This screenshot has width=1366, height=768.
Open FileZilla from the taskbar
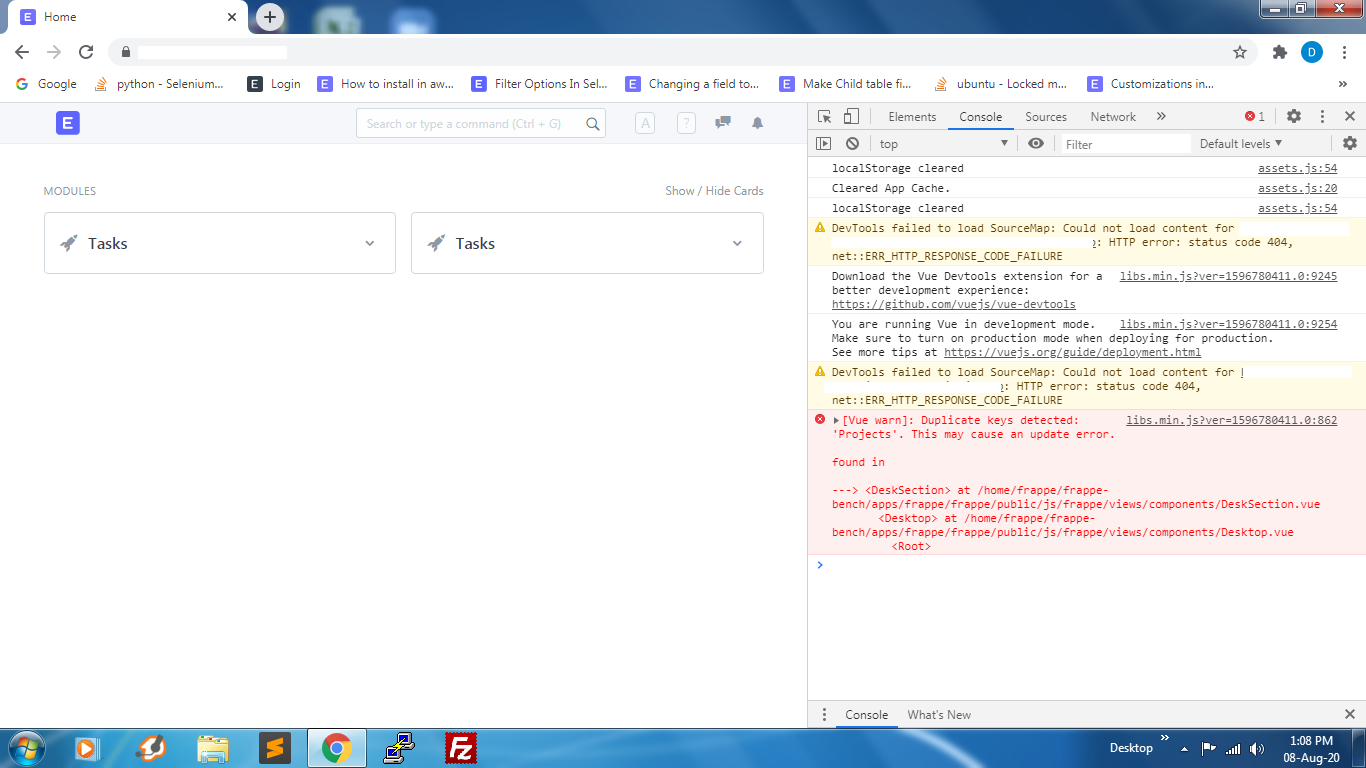(461, 748)
